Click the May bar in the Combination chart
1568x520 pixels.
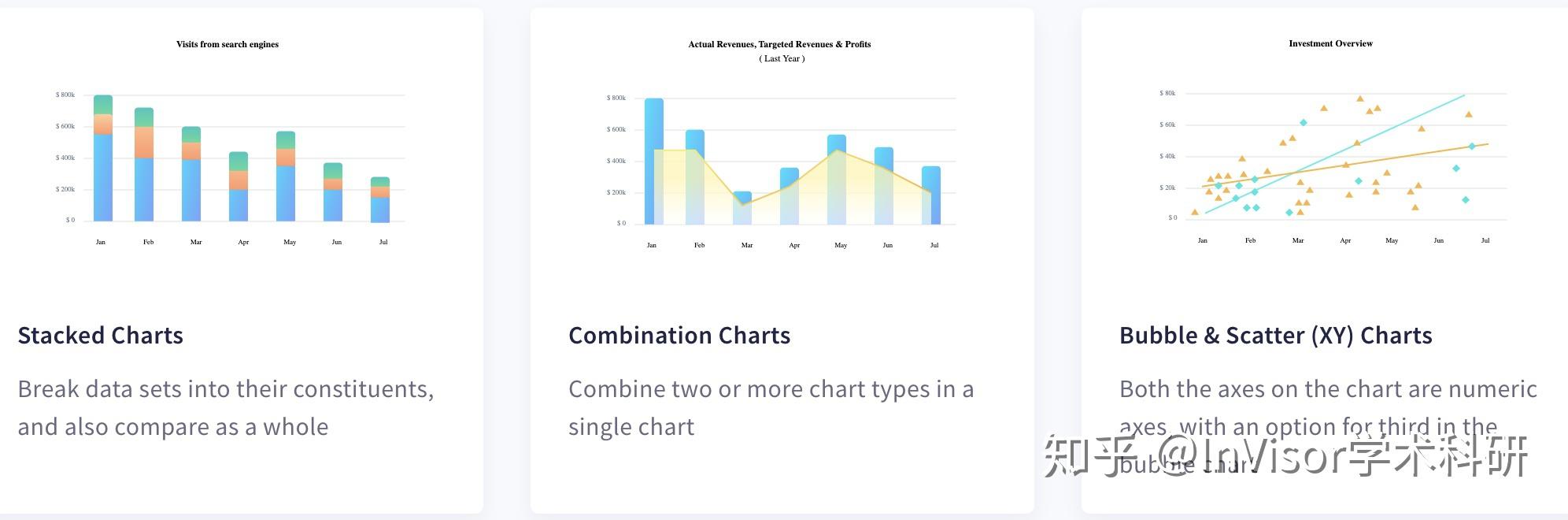837,180
